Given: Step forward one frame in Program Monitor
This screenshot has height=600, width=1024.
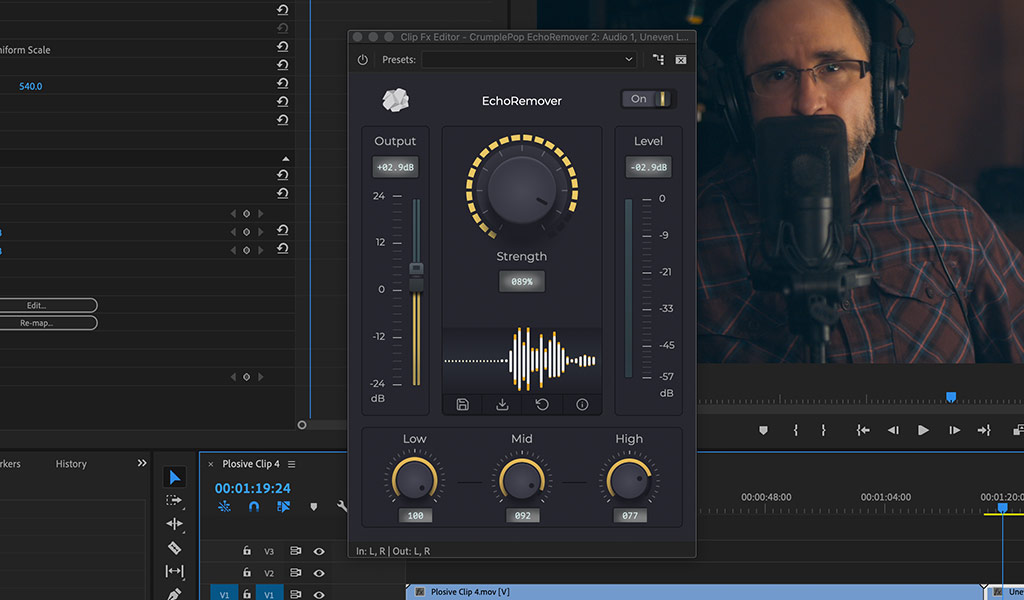Looking at the screenshot, I should (954, 430).
